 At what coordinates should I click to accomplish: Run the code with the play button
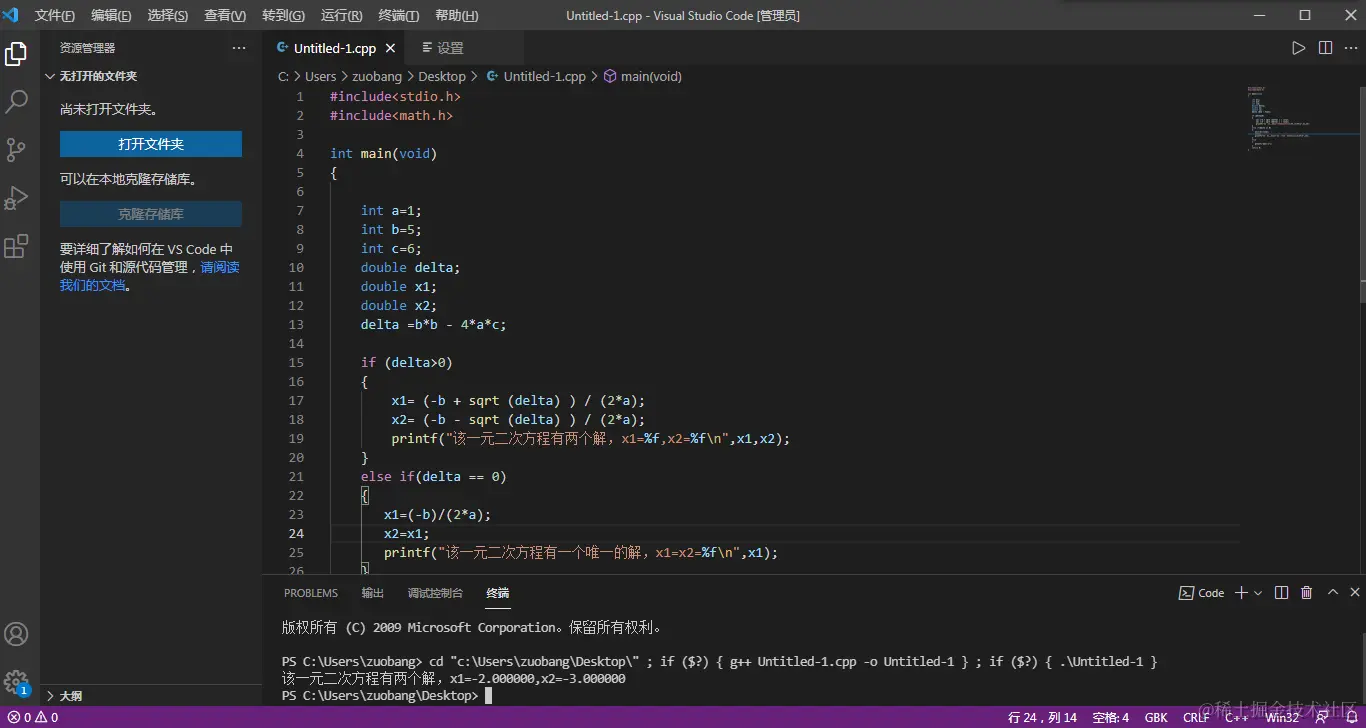pyautogui.click(x=1298, y=48)
